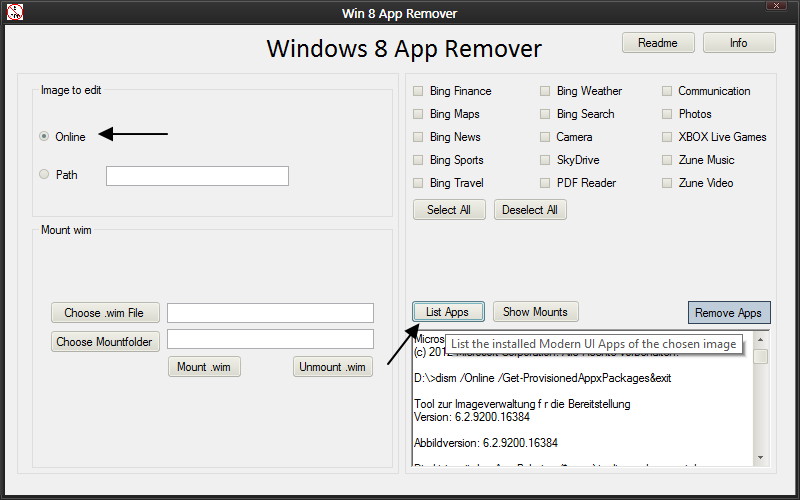Check the Bing Maps checkbox
800x500 pixels.
pos(418,114)
